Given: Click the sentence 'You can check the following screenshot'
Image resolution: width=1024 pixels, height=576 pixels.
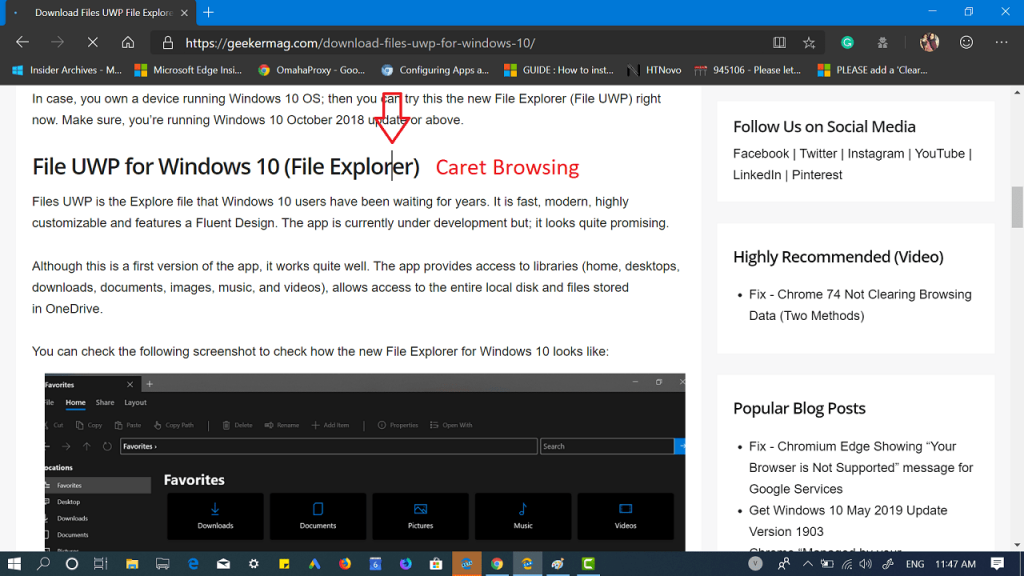Looking at the screenshot, I should 320,351.
